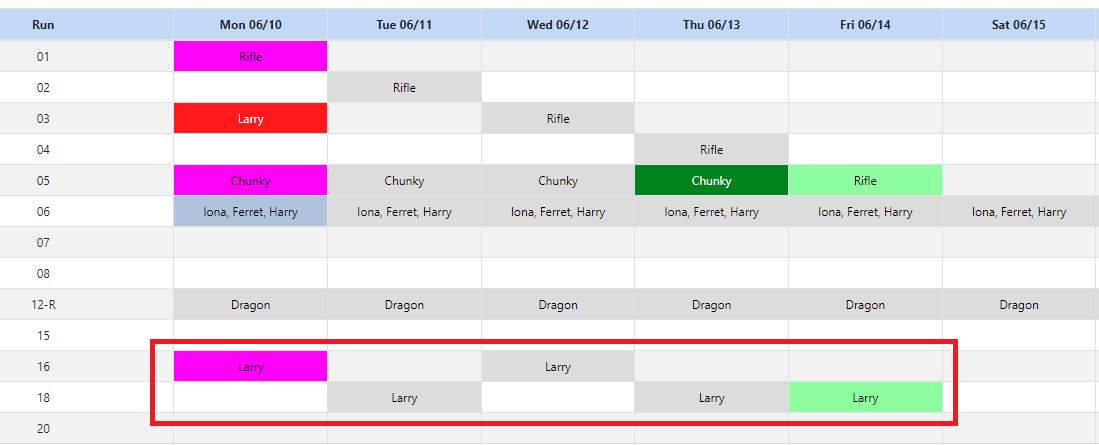Click the Mon 06/10 column header
Viewport: 1099px width, 445px height.
pos(250,25)
